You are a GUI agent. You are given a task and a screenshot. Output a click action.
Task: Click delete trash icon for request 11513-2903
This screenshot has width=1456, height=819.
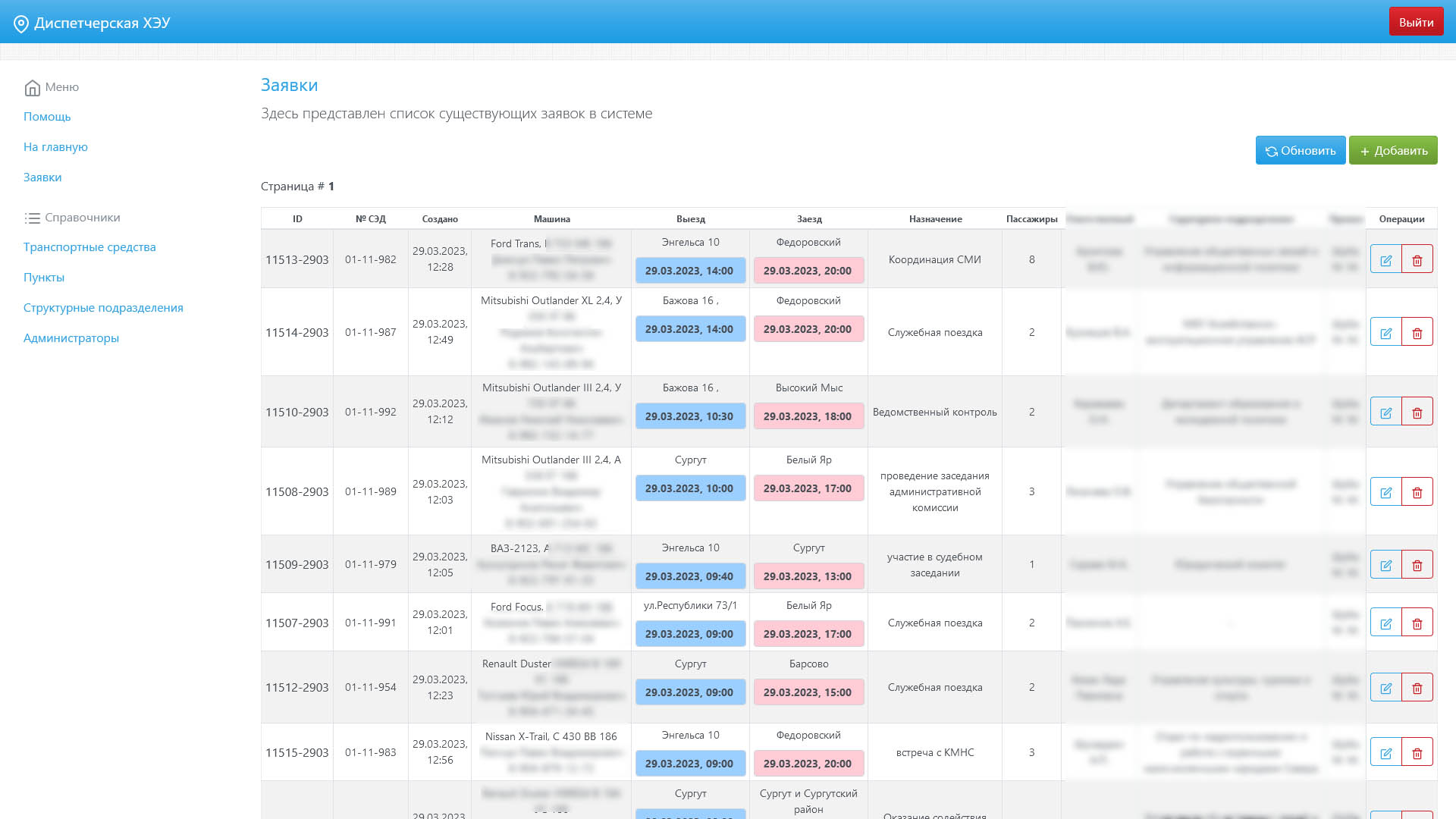[x=1417, y=259]
